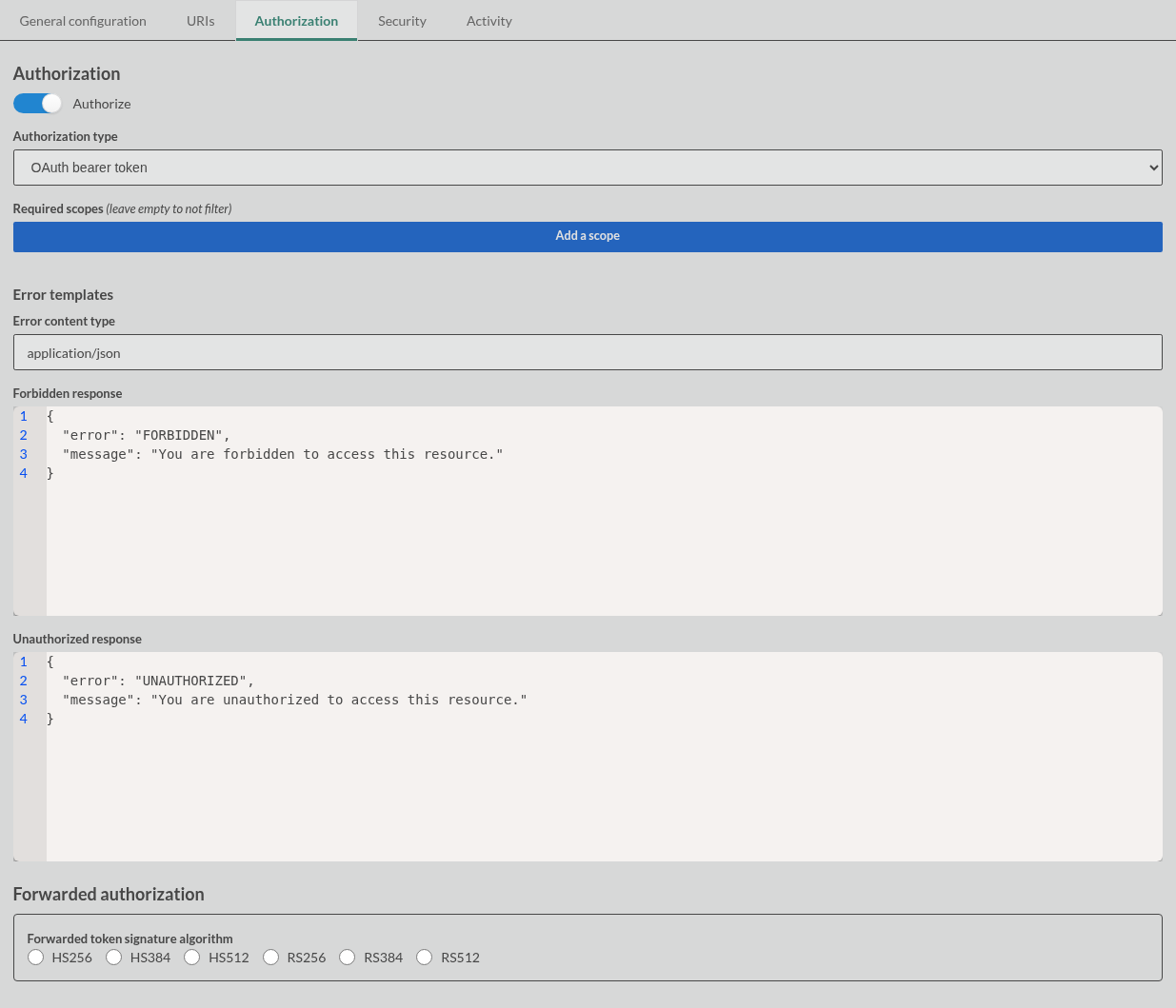This screenshot has height=1008, width=1176.
Task: Click the forbidden message text line
Action: click(283, 454)
